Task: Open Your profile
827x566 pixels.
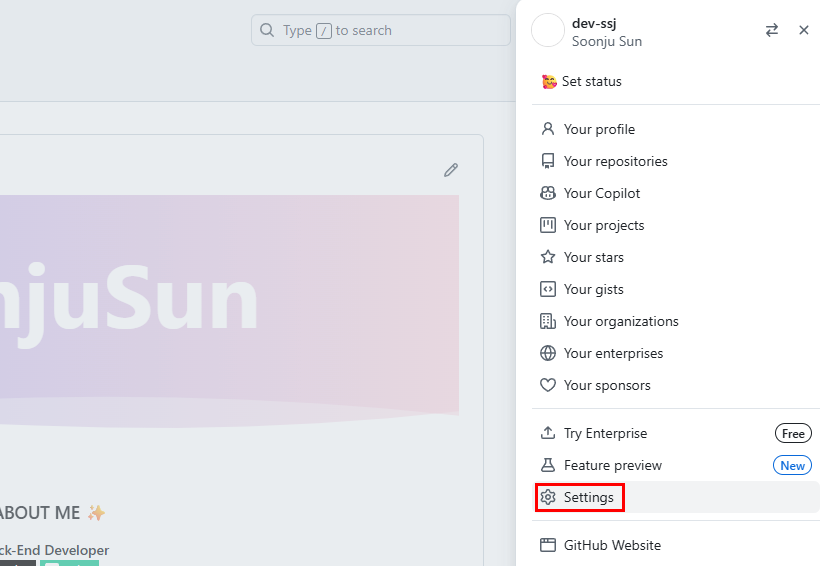Action: [676, 129]
